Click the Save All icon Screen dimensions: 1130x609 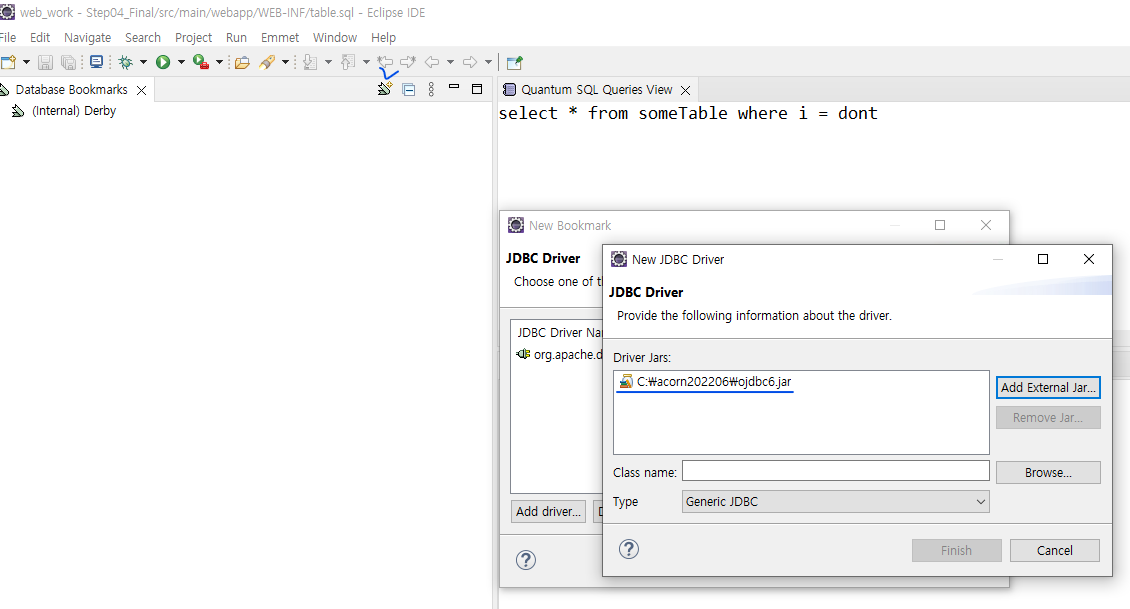(x=68, y=63)
